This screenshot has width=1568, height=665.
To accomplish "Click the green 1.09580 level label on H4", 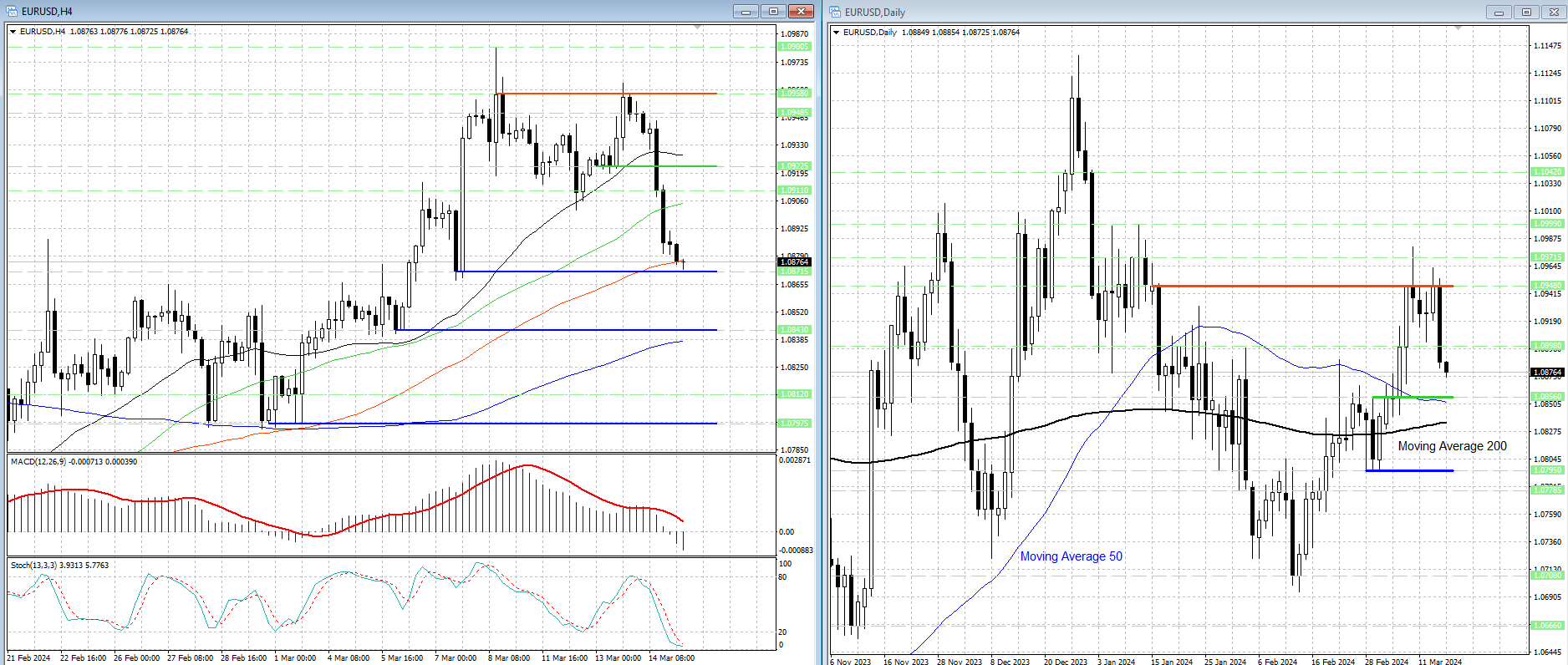I will pos(794,94).
